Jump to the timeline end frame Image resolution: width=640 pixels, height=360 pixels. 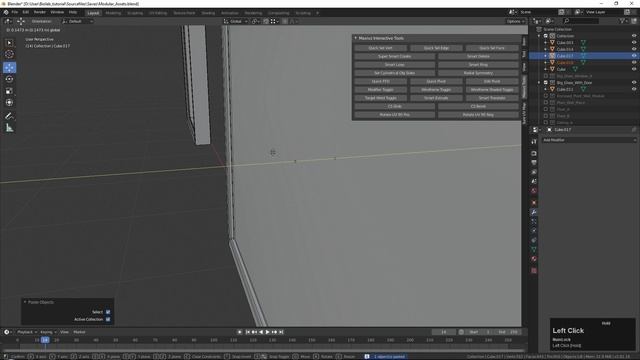[x=281, y=332]
